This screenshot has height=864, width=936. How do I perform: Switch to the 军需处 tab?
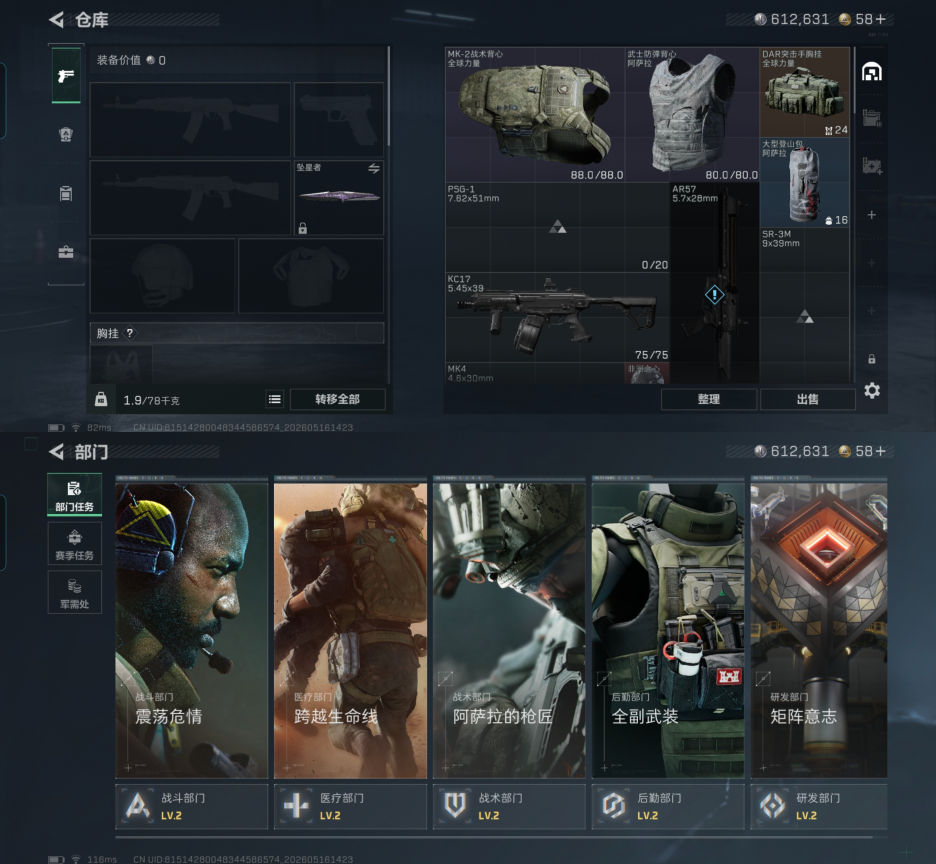[75, 592]
